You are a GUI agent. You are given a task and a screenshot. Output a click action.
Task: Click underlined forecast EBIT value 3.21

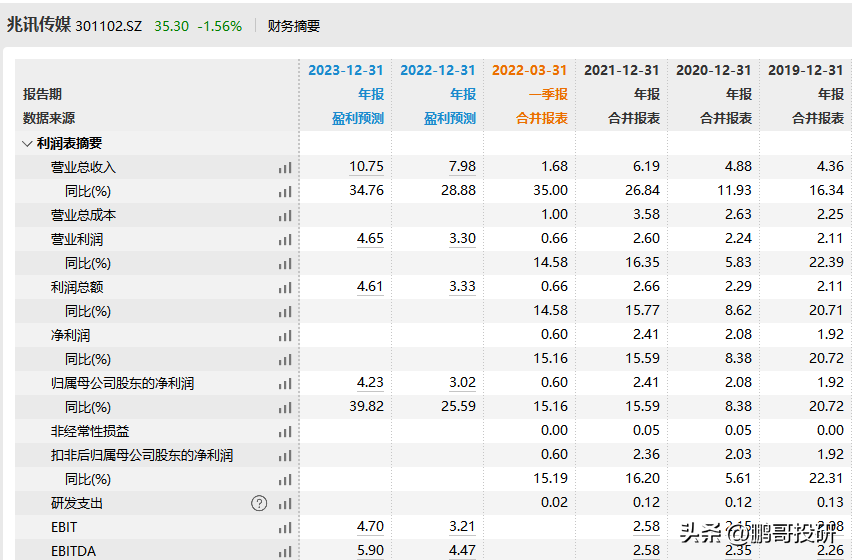pyautogui.click(x=462, y=526)
